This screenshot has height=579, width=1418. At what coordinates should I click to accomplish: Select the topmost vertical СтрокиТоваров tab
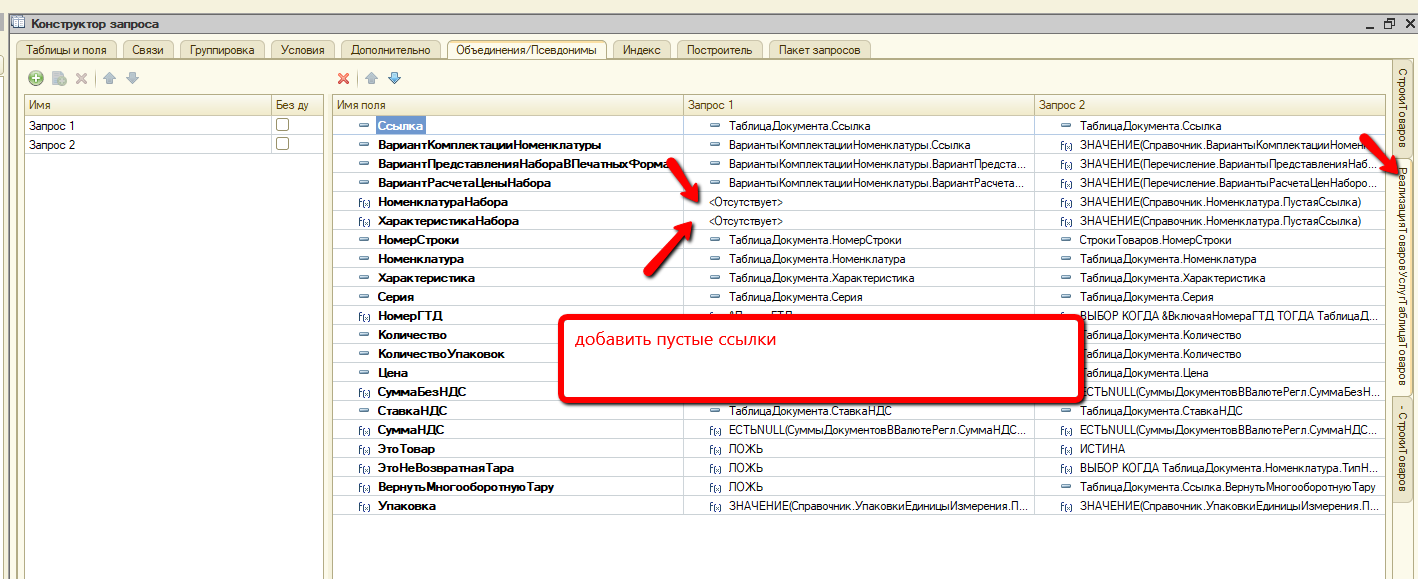coord(1402,109)
